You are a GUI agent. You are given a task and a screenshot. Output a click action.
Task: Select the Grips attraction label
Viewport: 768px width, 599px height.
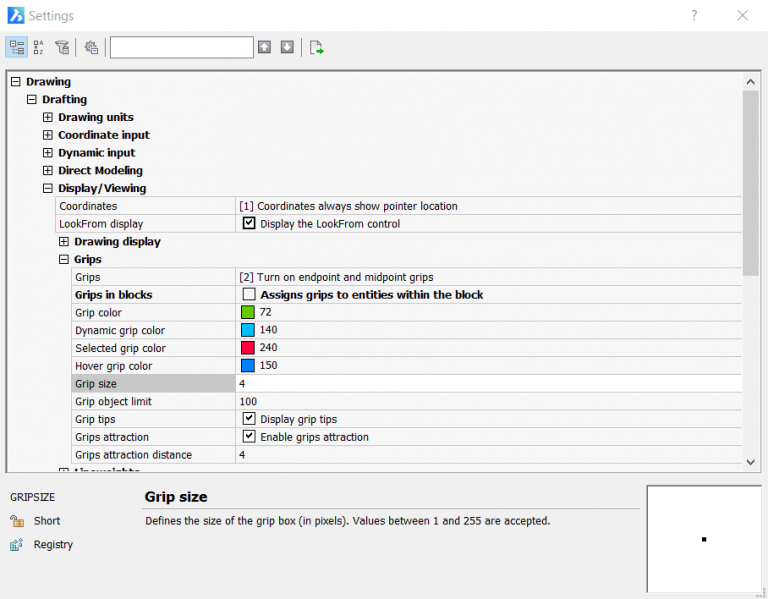pos(112,437)
